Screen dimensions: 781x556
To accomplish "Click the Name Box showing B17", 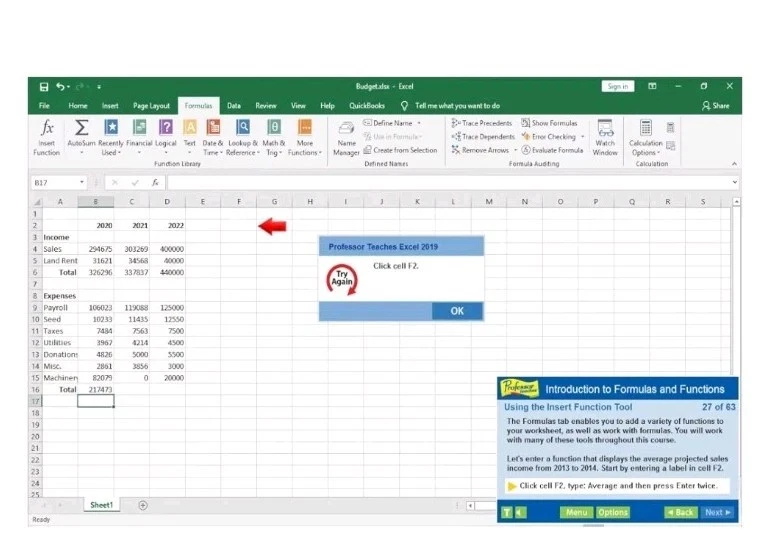I will click(x=54, y=183).
